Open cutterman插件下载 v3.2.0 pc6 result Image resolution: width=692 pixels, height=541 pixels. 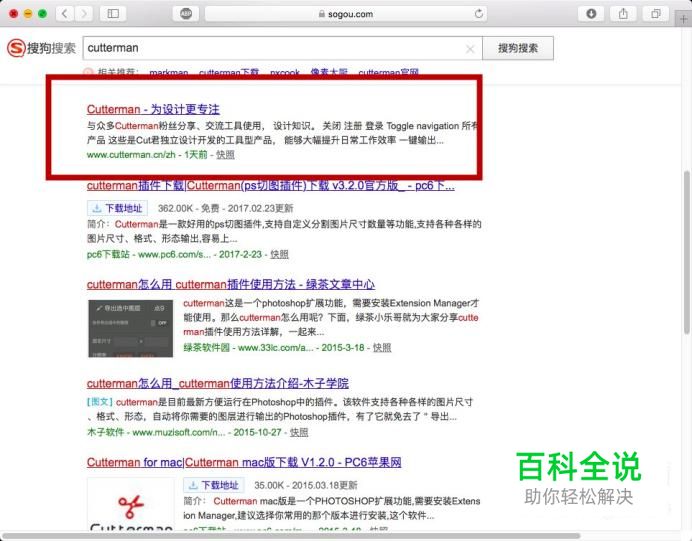271,185
